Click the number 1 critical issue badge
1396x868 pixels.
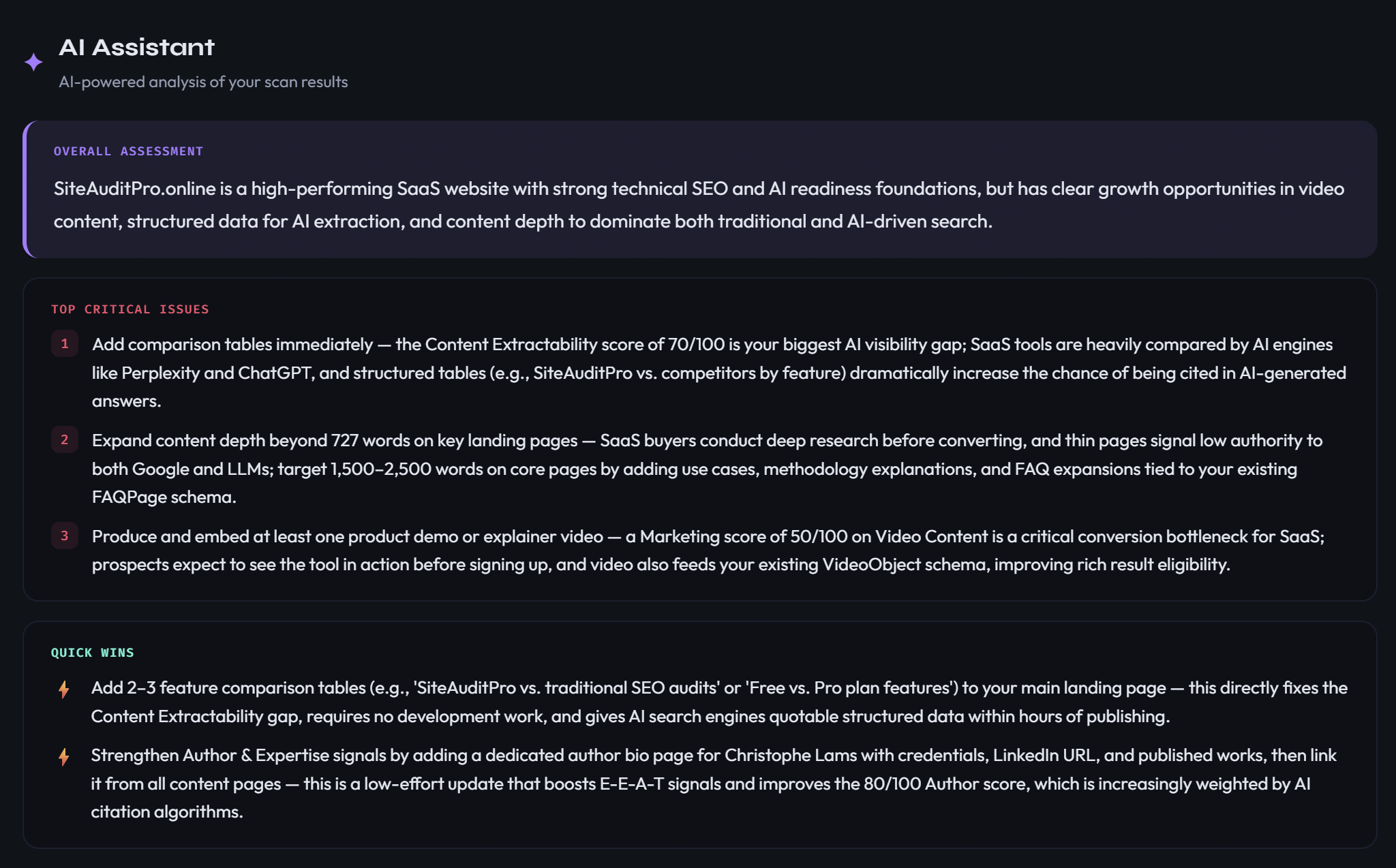pos(65,343)
